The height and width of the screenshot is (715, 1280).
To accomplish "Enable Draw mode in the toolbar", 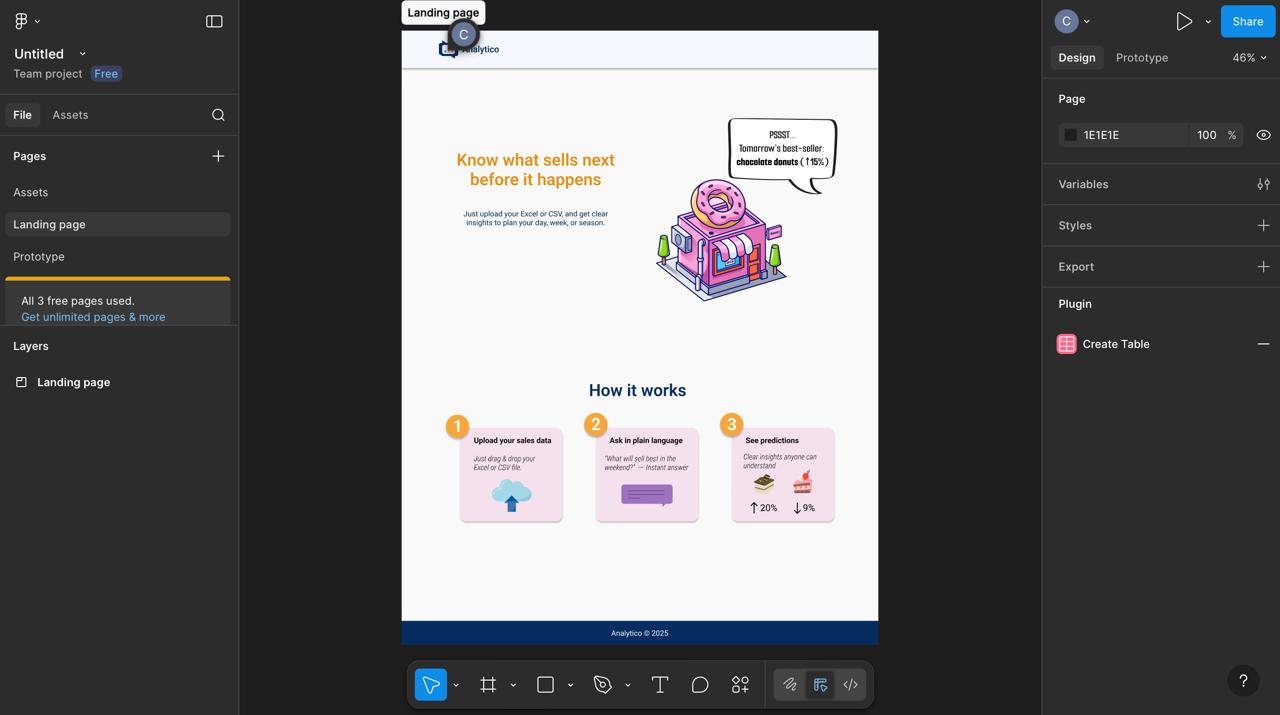I will click(789, 684).
